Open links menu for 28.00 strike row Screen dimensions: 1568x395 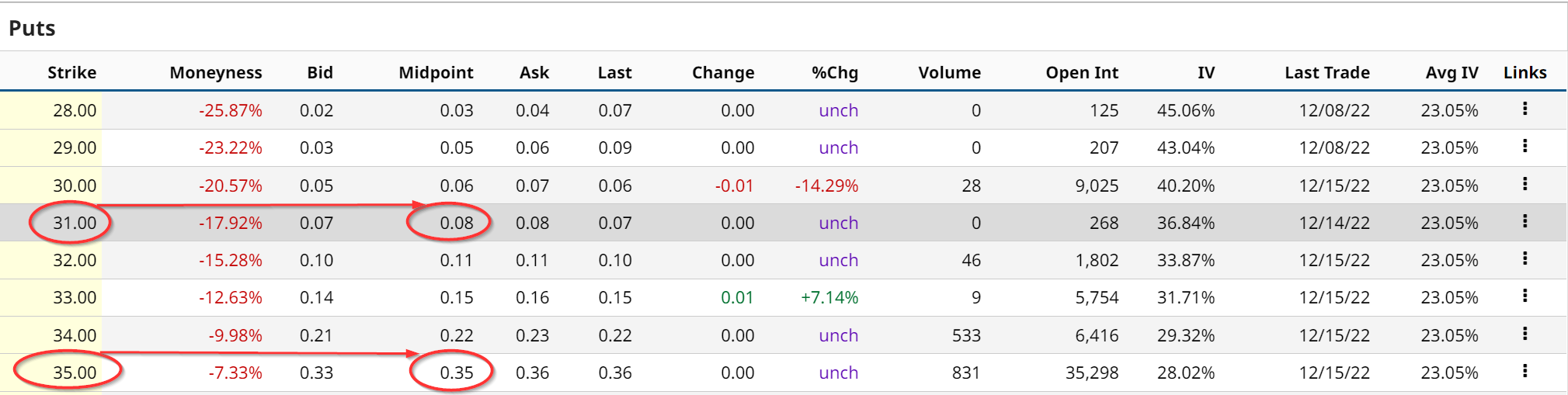pyautogui.click(x=1525, y=109)
